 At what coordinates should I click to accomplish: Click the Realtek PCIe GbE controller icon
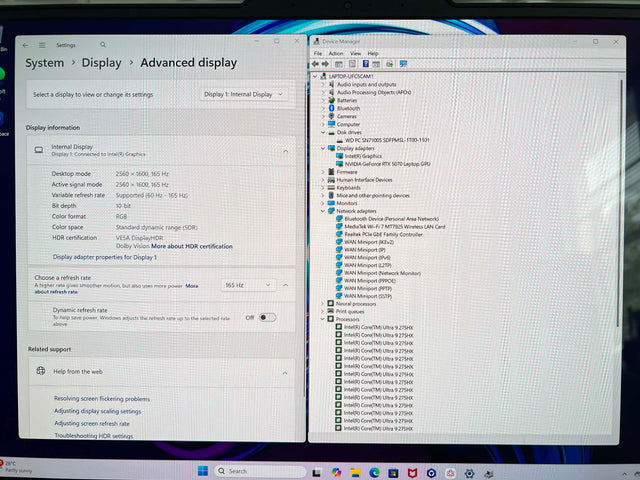point(339,234)
